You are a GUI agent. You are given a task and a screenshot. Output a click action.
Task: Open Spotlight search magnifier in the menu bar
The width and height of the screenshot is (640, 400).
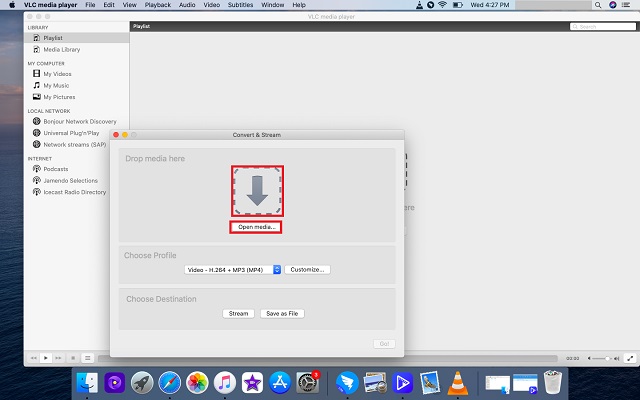click(x=598, y=5)
